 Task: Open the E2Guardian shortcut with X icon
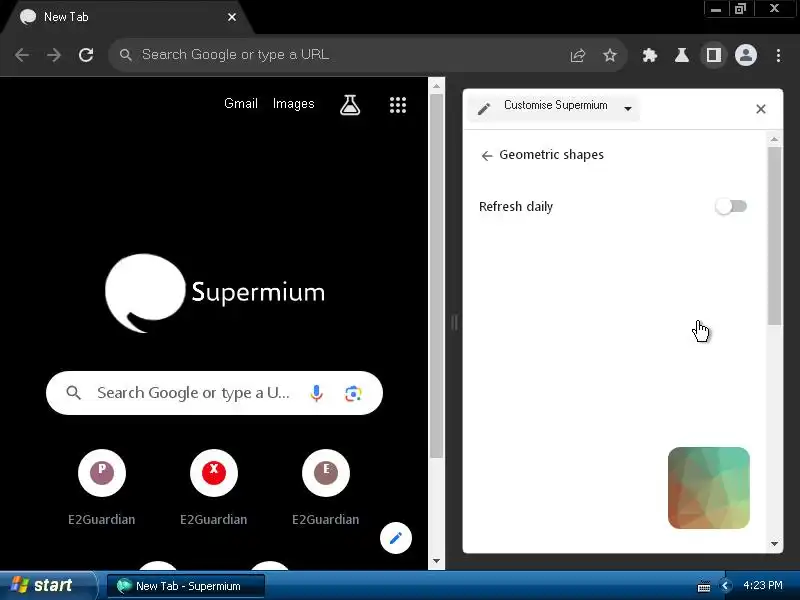click(214, 473)
